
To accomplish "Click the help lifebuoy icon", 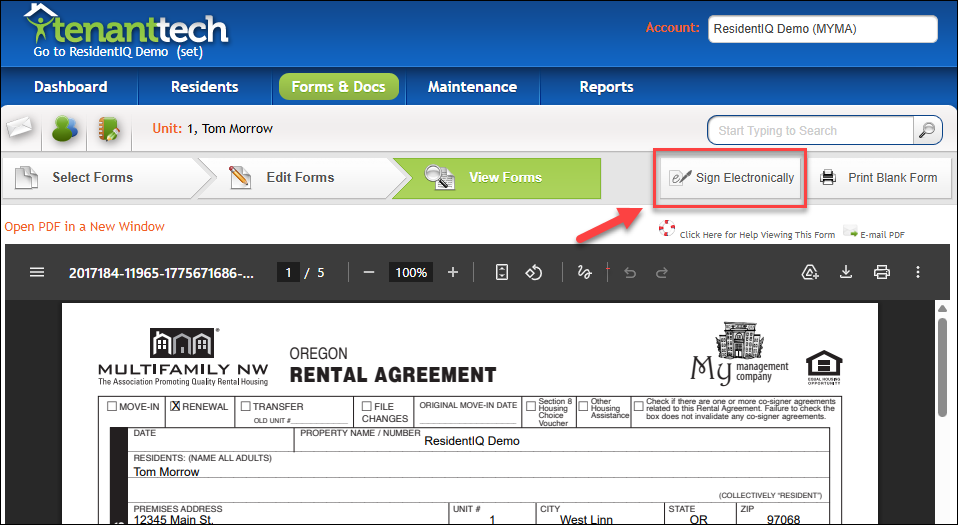I will [x=667, y=229].
